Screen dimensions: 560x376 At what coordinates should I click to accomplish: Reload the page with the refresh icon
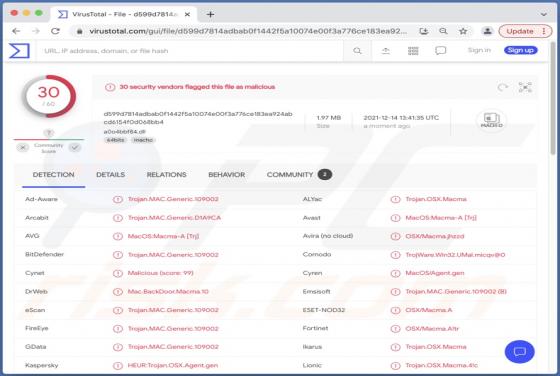55,31
